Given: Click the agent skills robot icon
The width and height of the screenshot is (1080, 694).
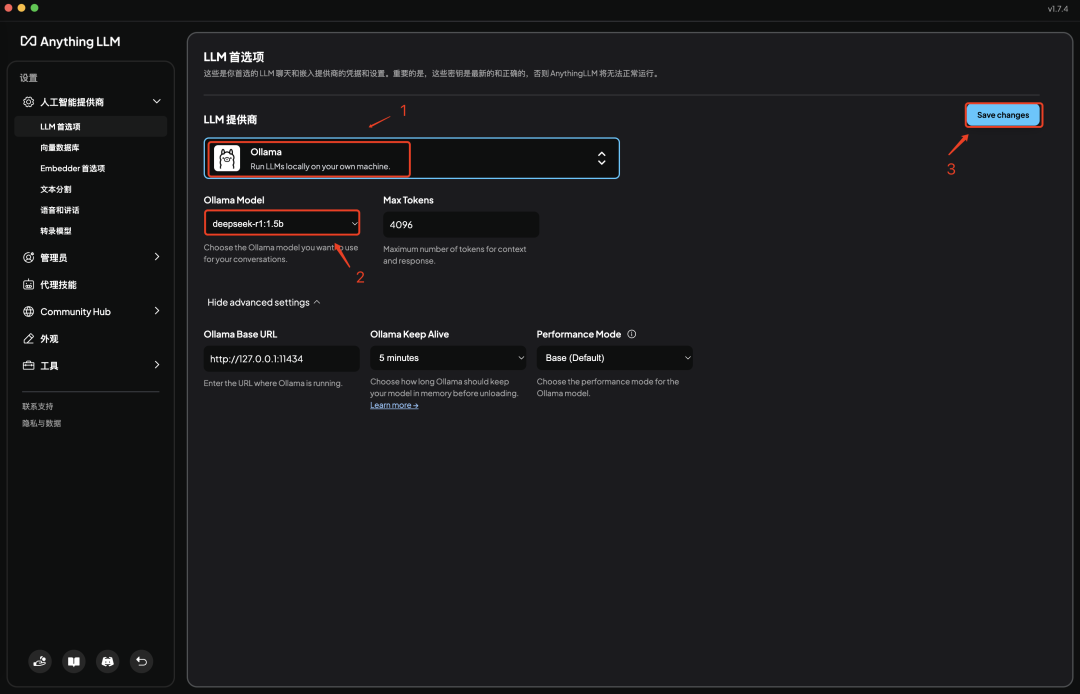Looking at the screenshot, I should click(x=28, y=284).
